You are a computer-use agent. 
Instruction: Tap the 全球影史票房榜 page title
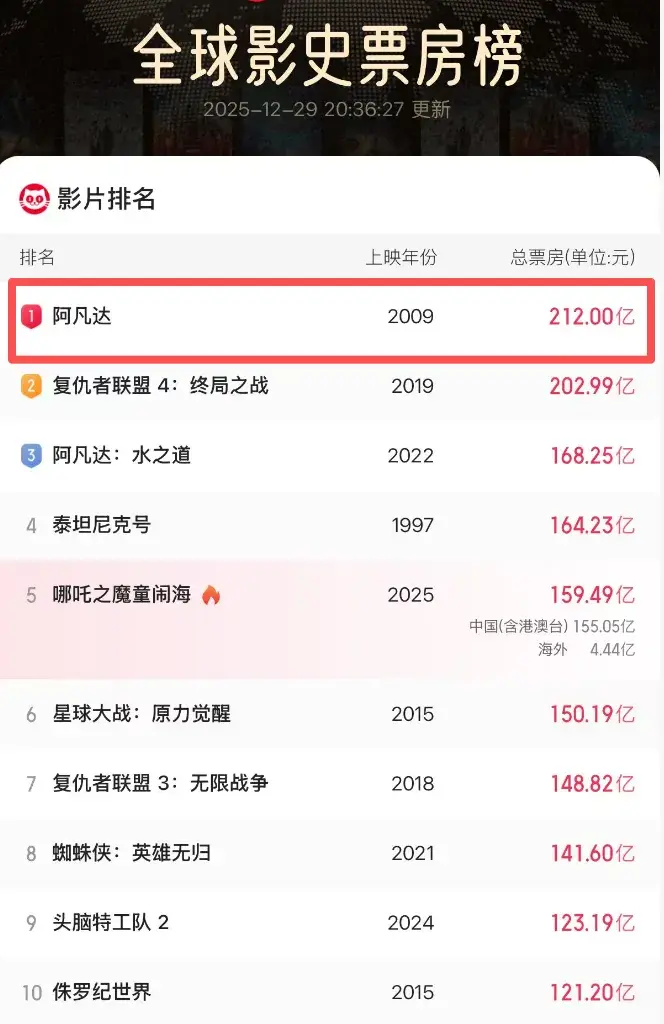coord(328,56)
